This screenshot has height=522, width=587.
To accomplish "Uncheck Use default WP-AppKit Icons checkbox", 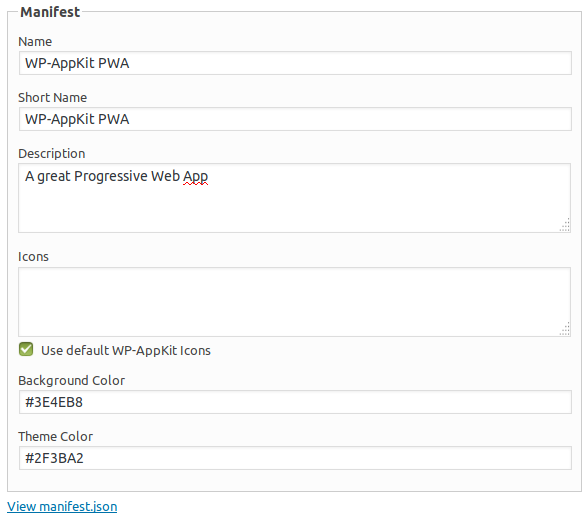I will point(26,349).
